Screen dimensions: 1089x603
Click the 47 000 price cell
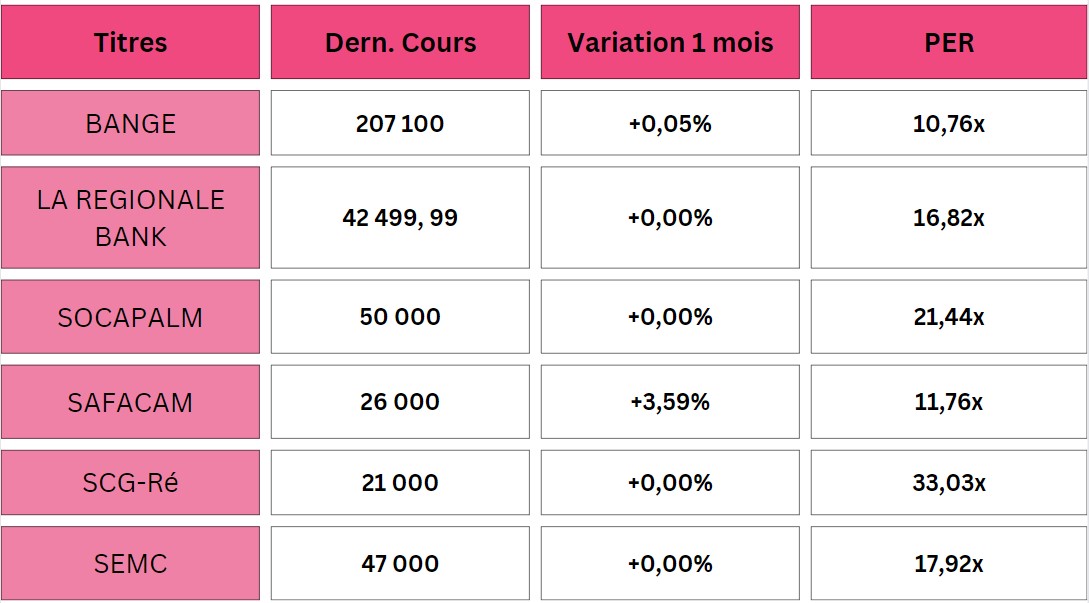click(400, 563)
